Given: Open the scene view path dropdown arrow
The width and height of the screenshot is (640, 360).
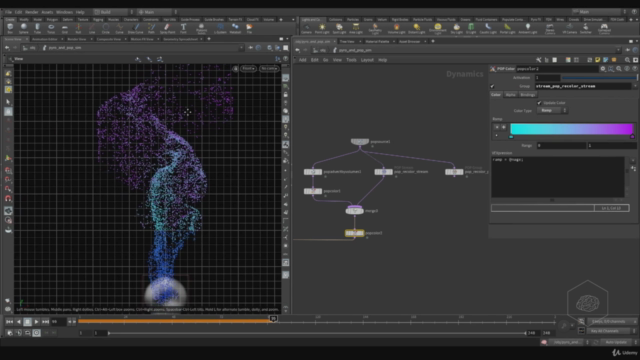Looking at the screenshot, I should click(241, 48).
